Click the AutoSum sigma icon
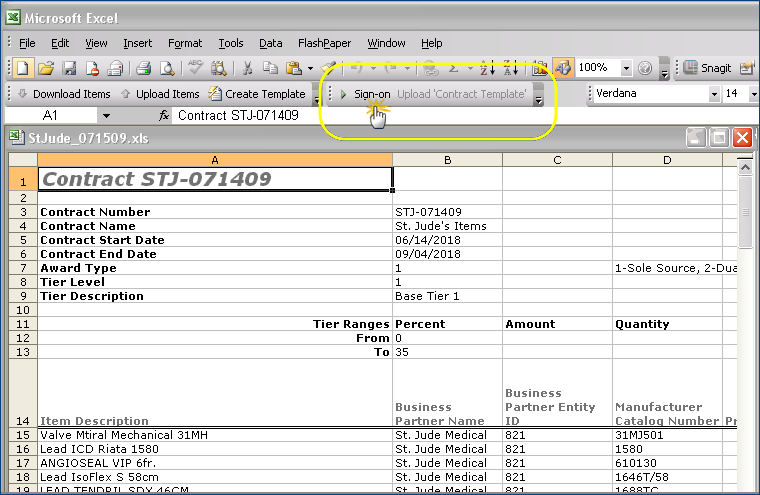 click(454, 68)
